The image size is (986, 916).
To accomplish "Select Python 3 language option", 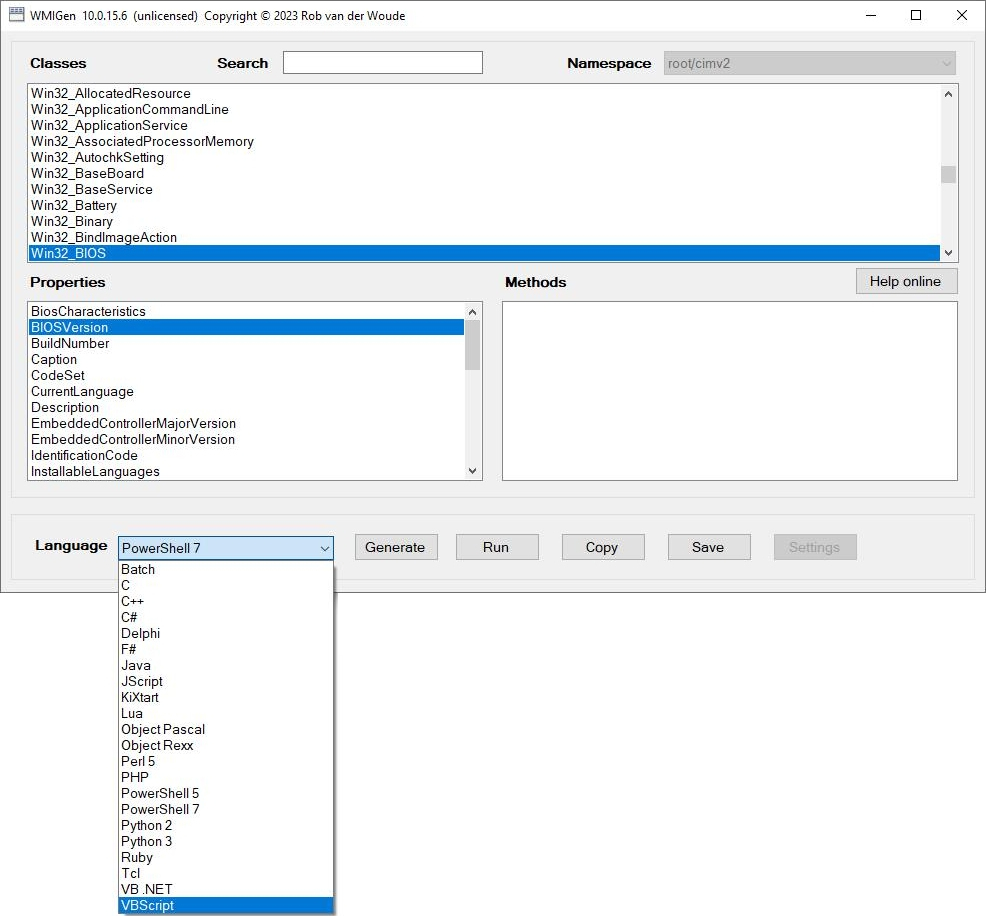I will point(226,841).
